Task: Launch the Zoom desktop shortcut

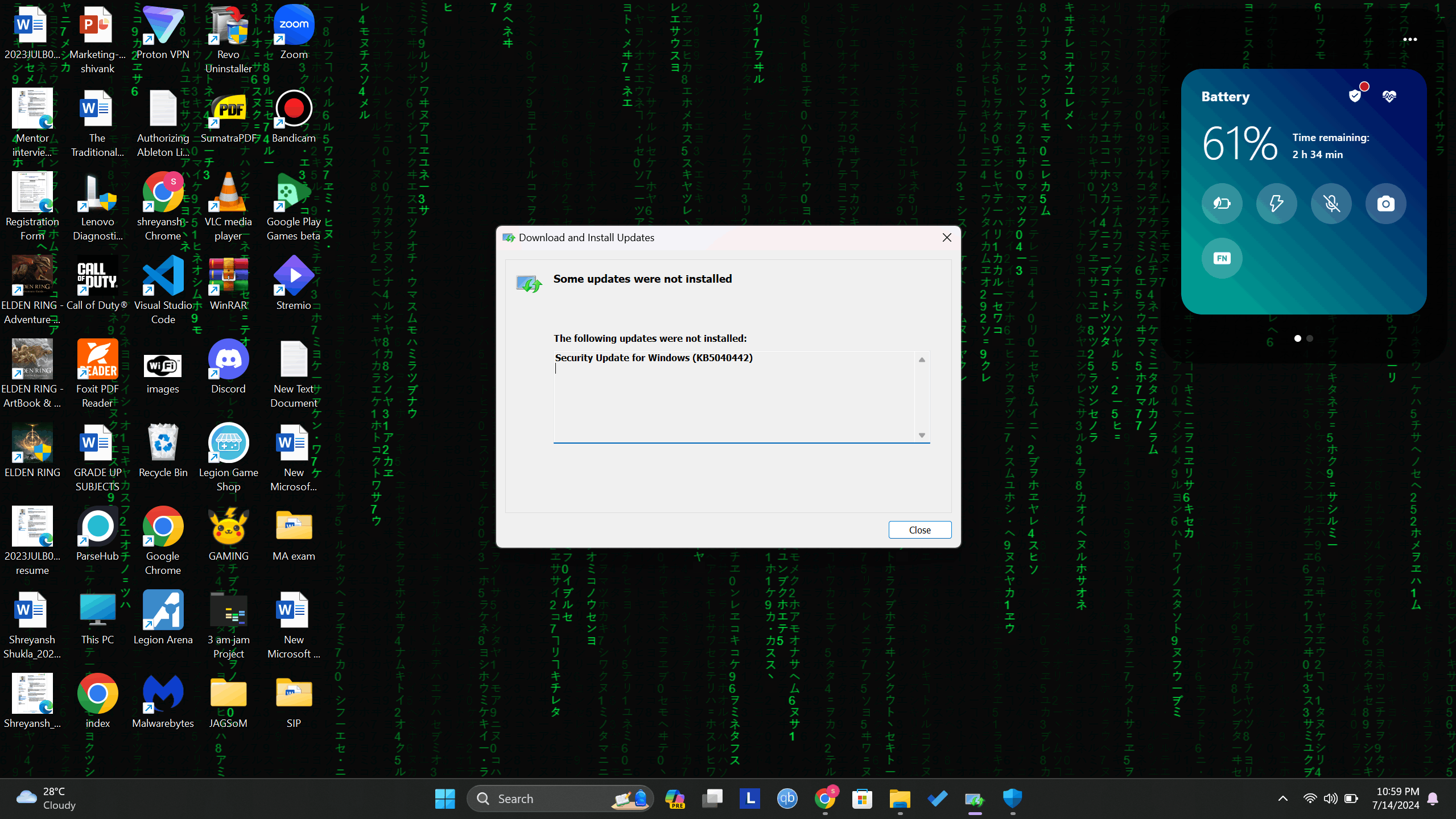Action: click(294, 33)
